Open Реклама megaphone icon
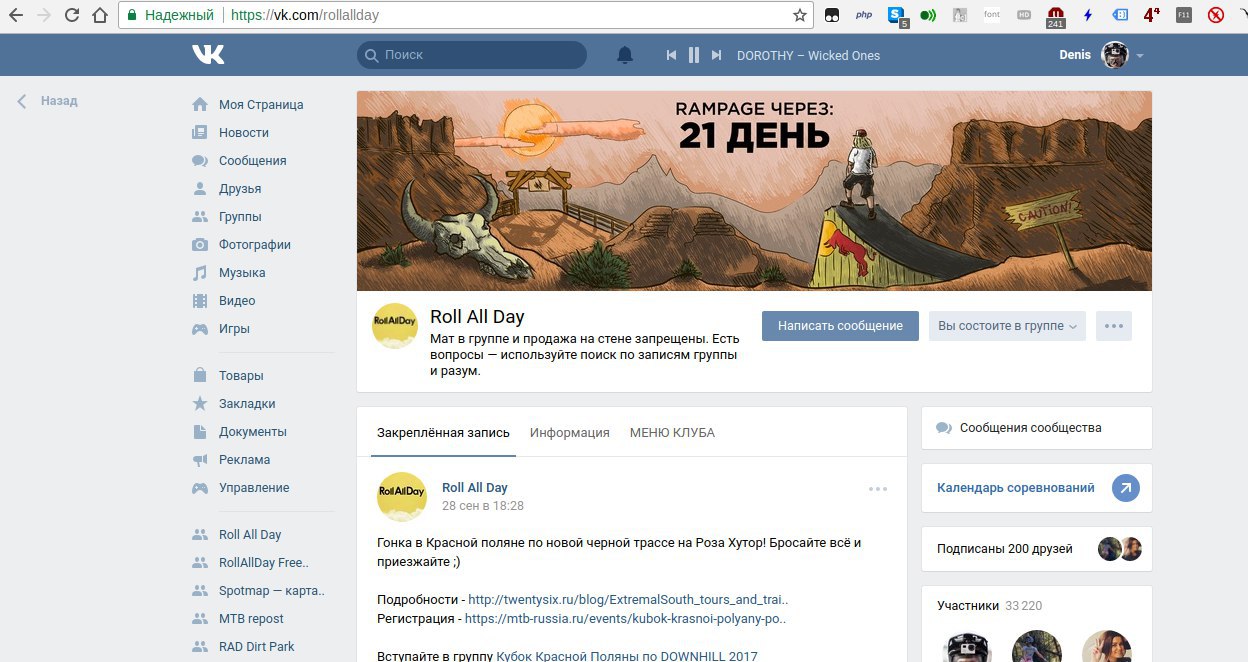Viewport: 1248px width, 662px height. coord(200,460)
